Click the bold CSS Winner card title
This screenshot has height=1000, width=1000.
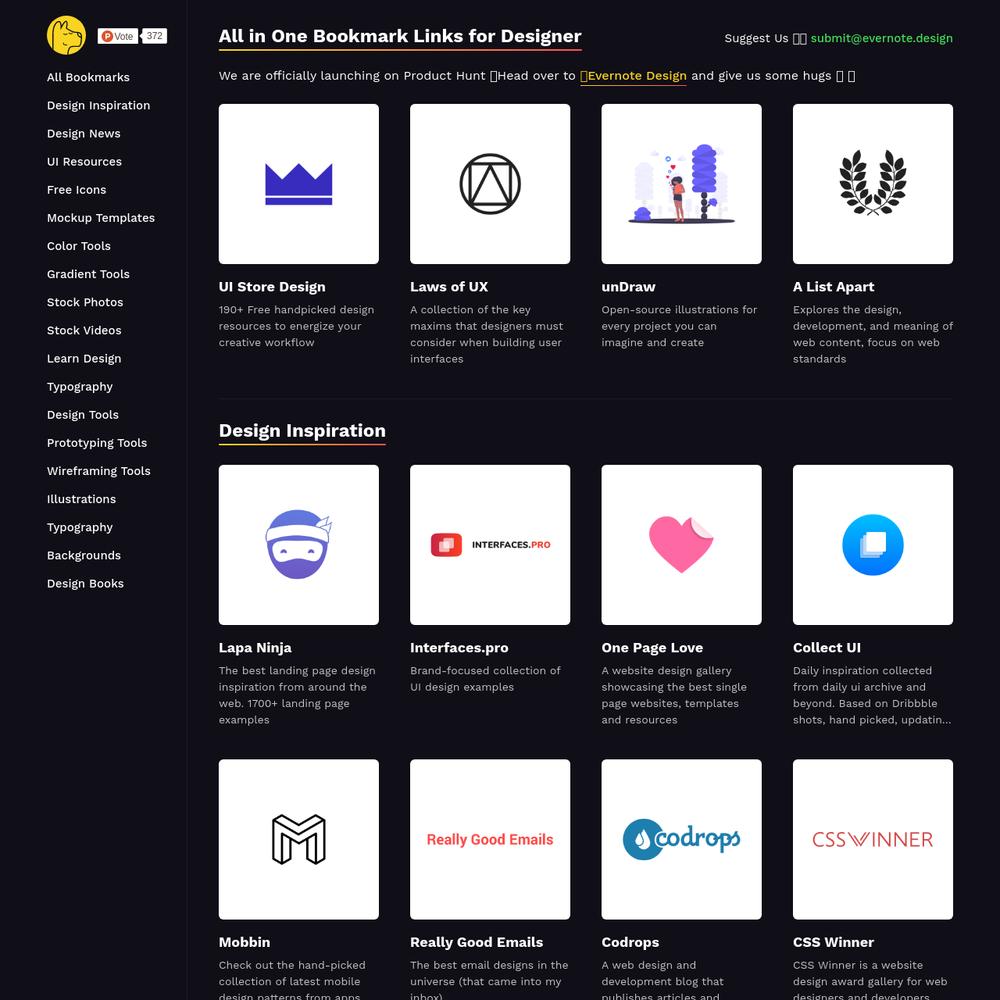834,943
